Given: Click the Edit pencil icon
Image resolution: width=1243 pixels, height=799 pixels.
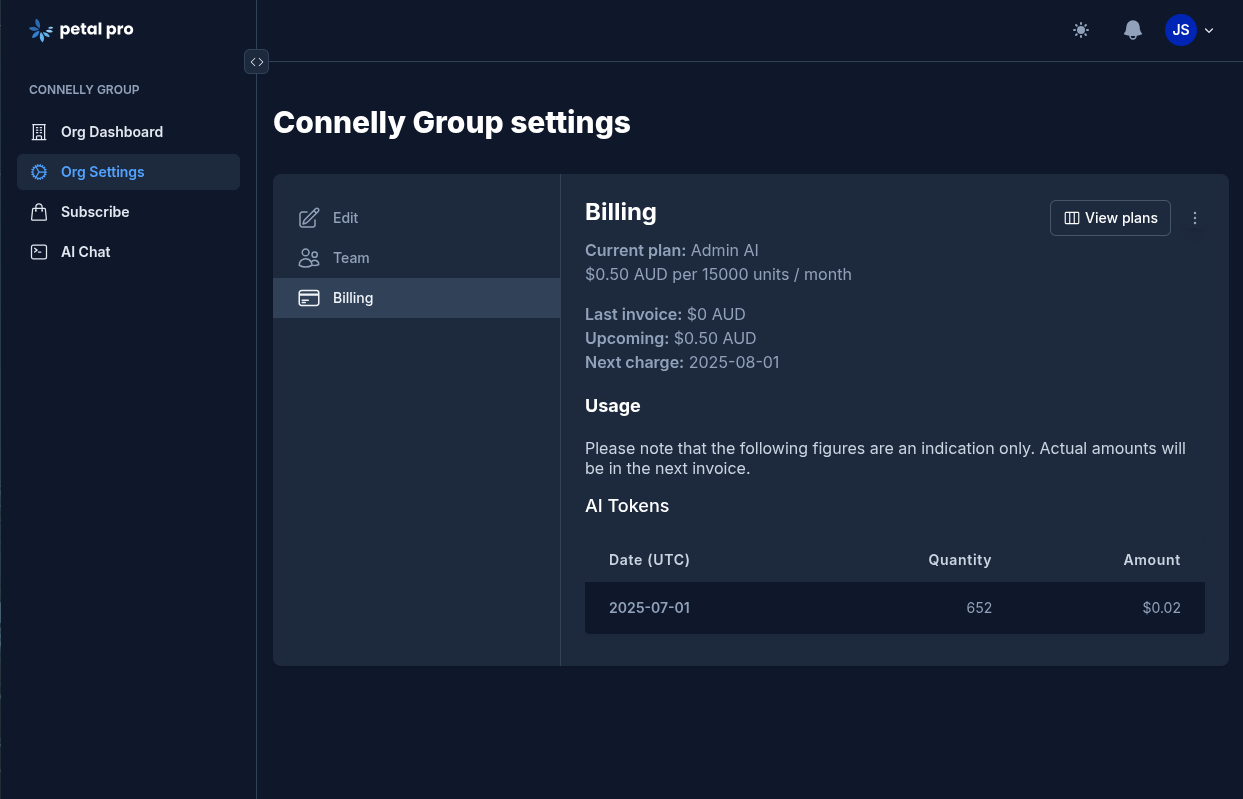Looking at the screenshot, I should [309, 218].
